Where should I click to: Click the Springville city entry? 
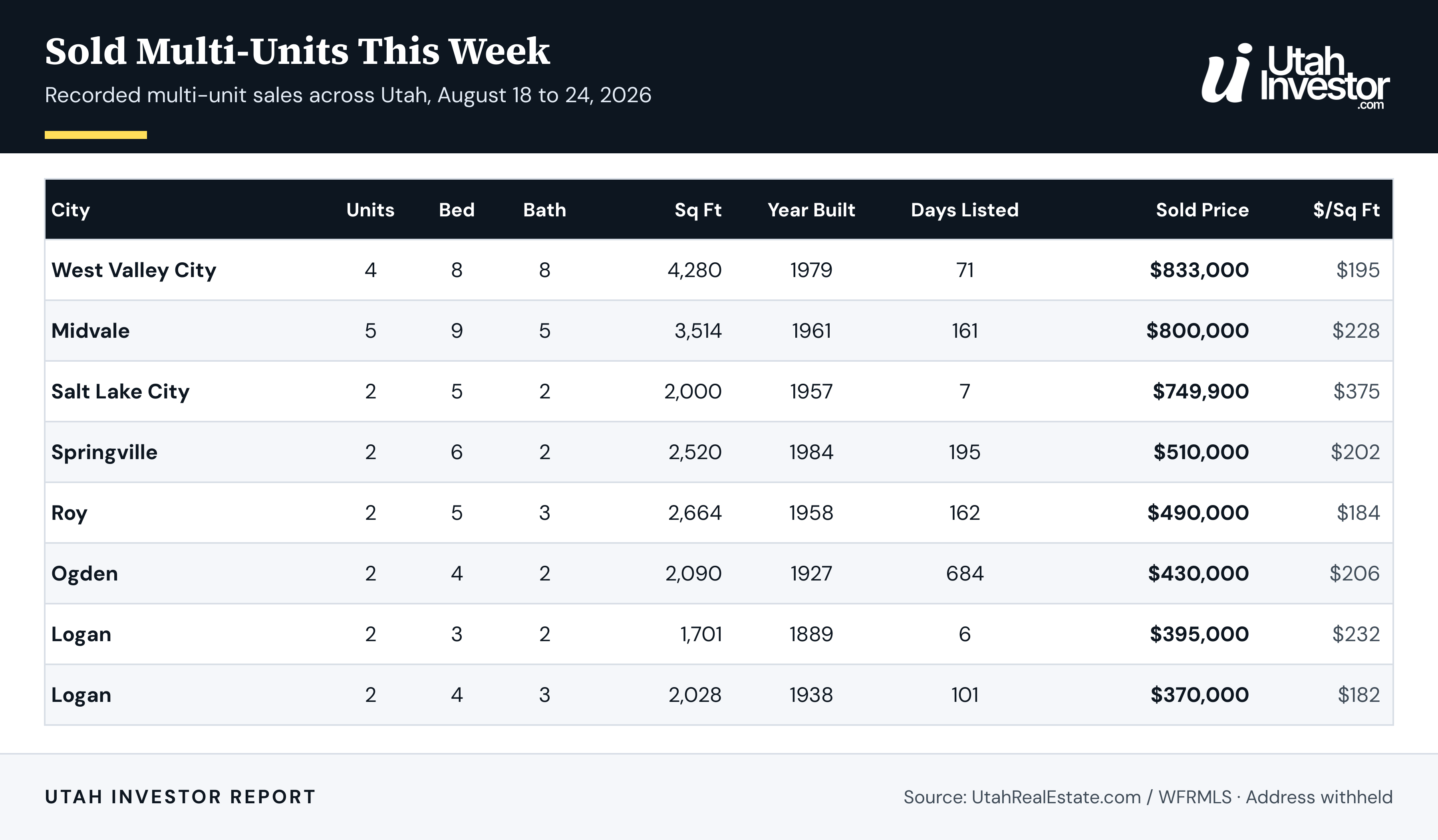coord(104,452)
